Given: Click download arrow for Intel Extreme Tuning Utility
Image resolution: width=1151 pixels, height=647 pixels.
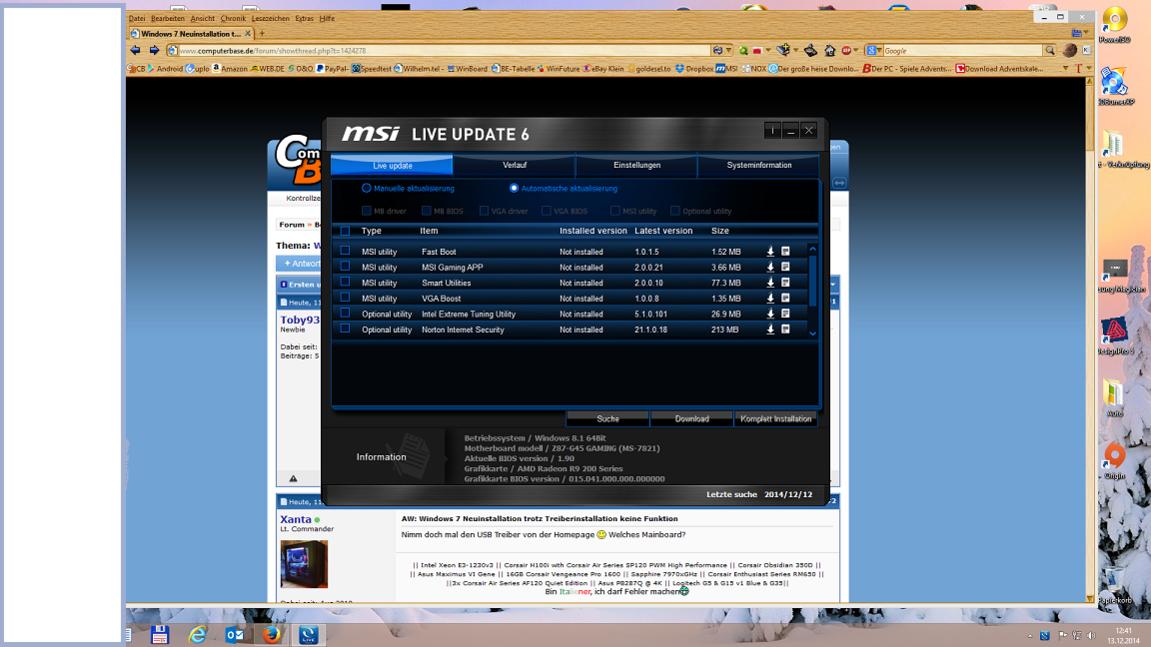Looking at the screenshot, I should tap(770, 314).
